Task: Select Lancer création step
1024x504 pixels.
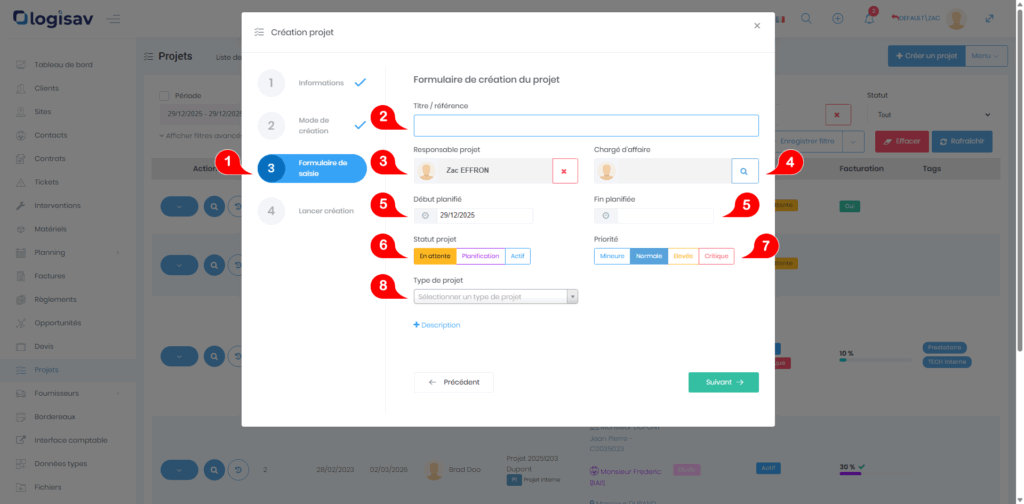Action: [x=325, y=211]
